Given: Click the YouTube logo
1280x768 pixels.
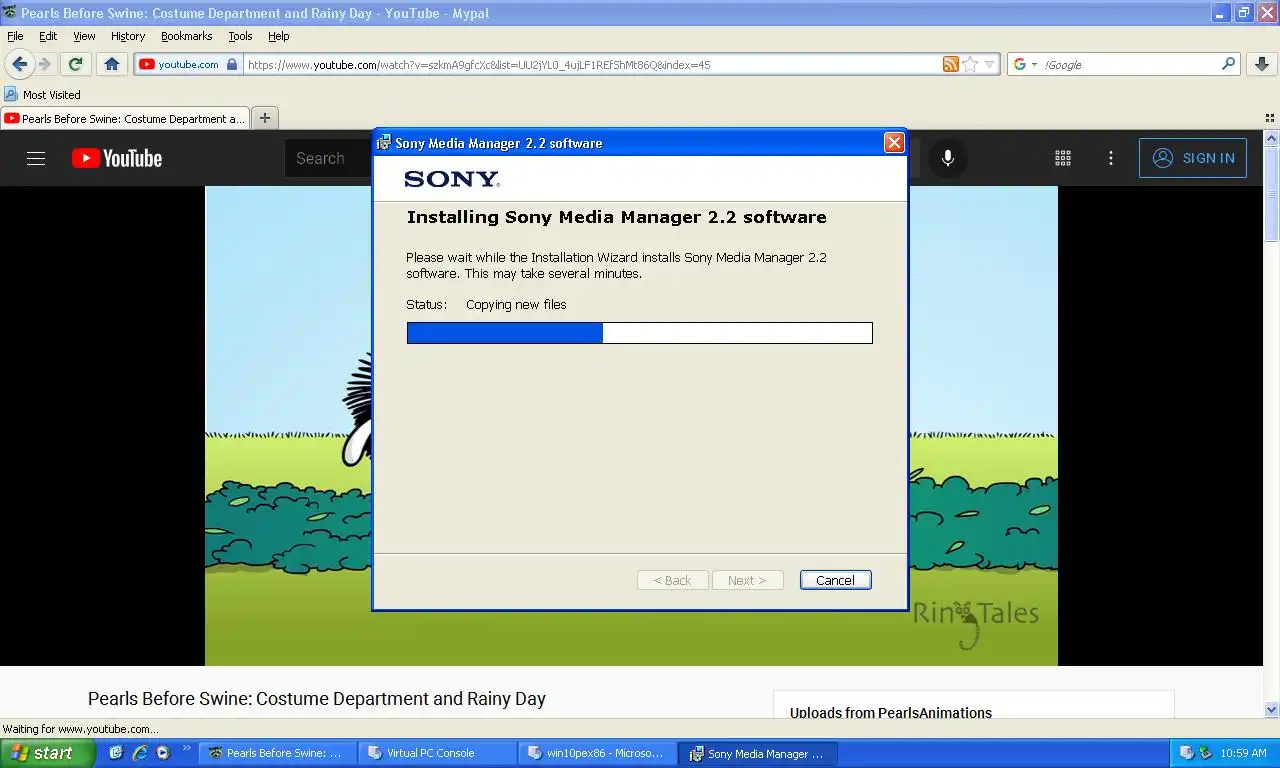Looking at the screenshot, I should point(117,158).
